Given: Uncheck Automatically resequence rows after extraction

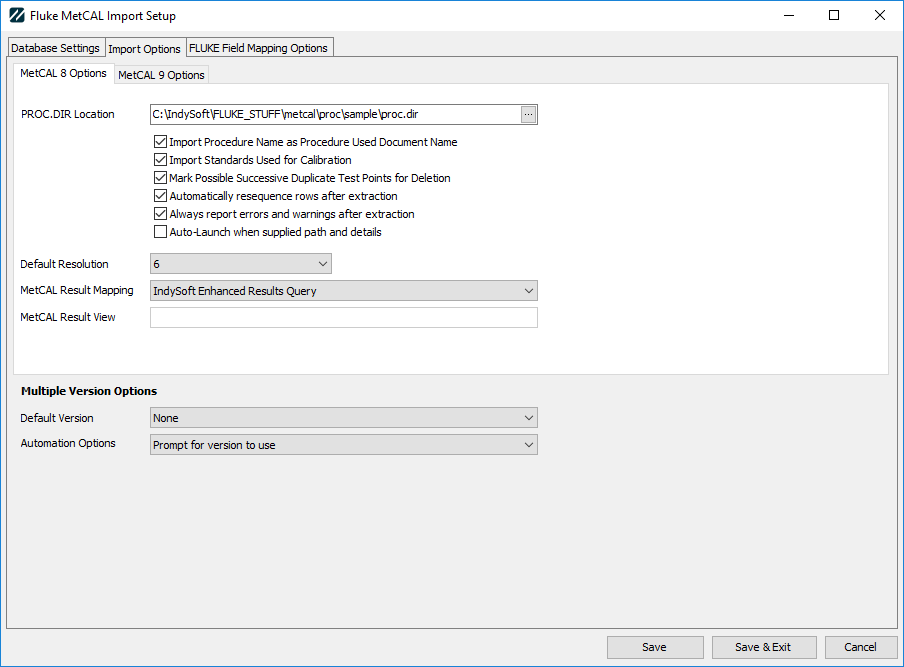Looking at the screenshot, I should [x=160, y=196].
